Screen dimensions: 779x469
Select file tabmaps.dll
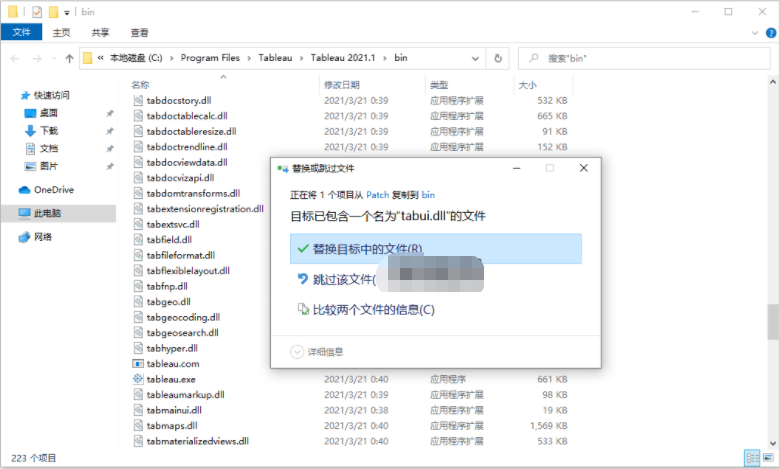[172, 425]
